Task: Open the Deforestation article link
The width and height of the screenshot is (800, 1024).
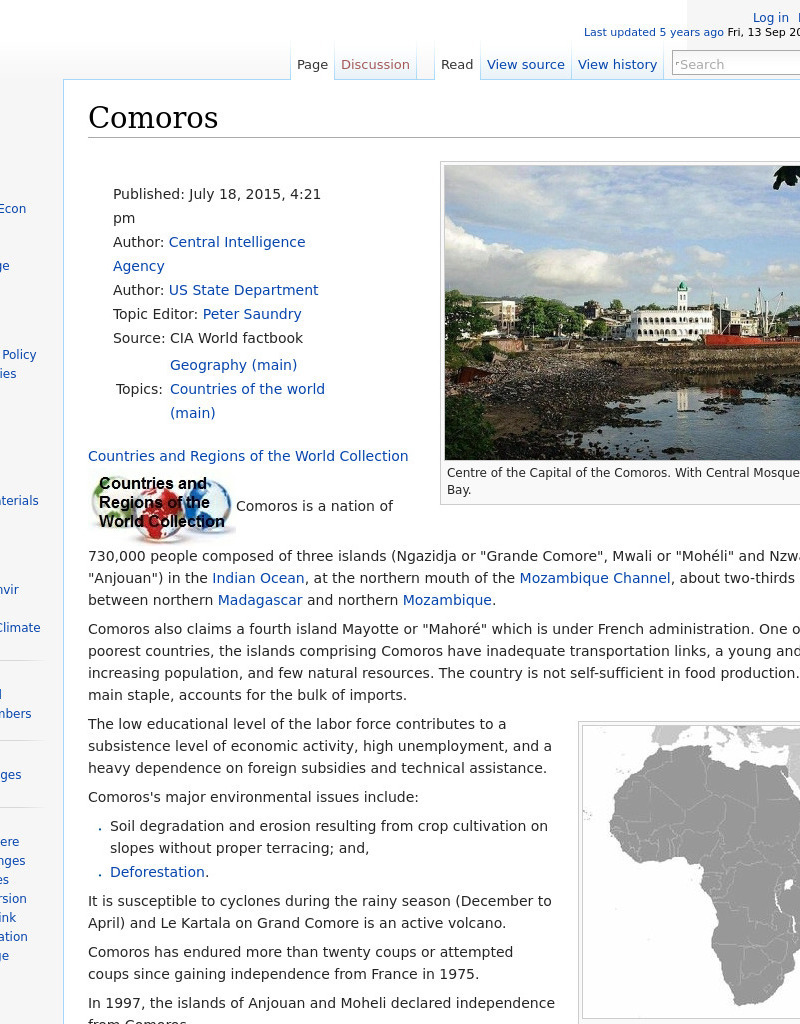Action: pyautogui.click(x=157, y=872)
